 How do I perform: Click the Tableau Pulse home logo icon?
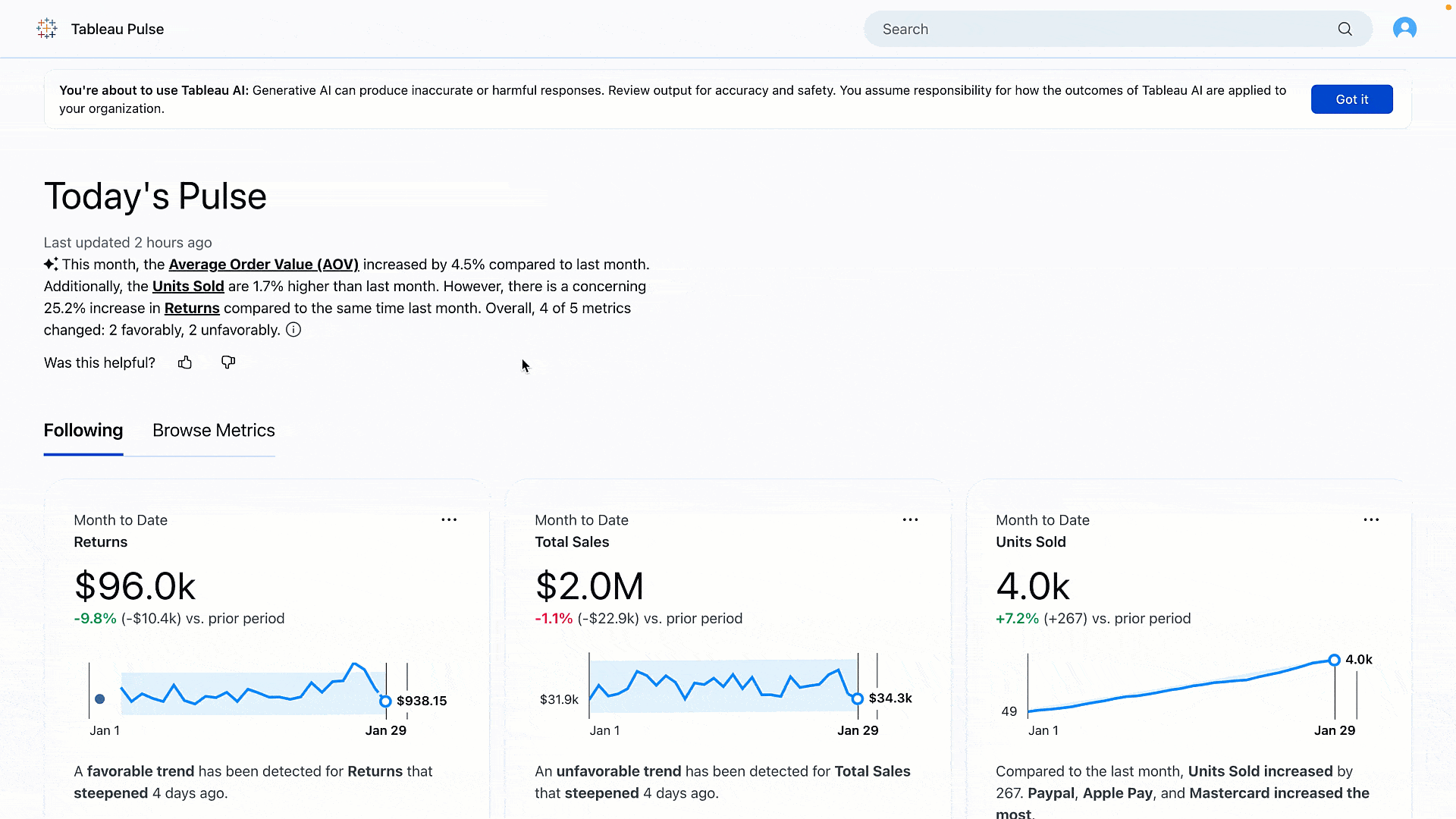47,28
